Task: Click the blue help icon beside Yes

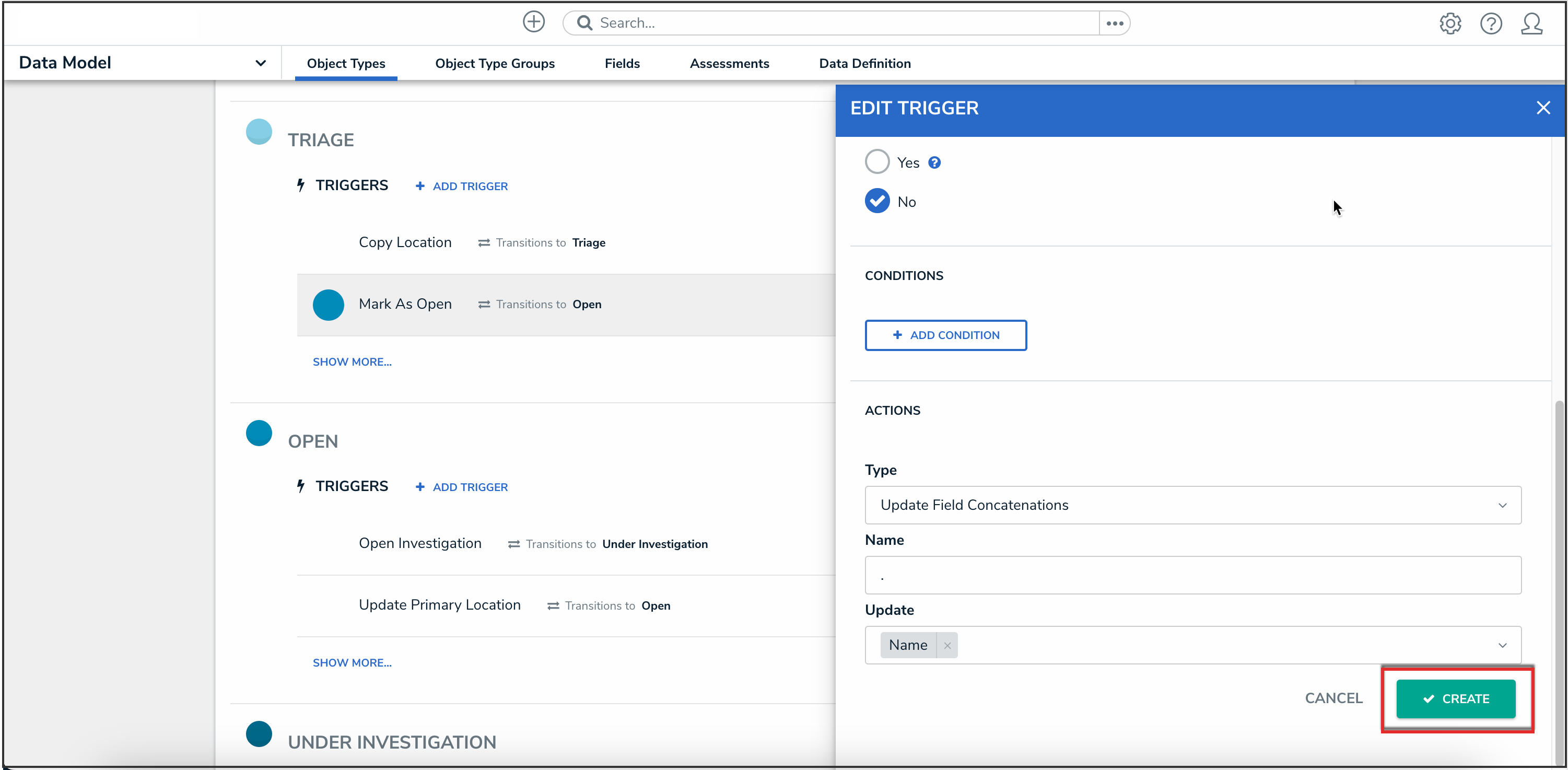Action: (x=934, y=162)
